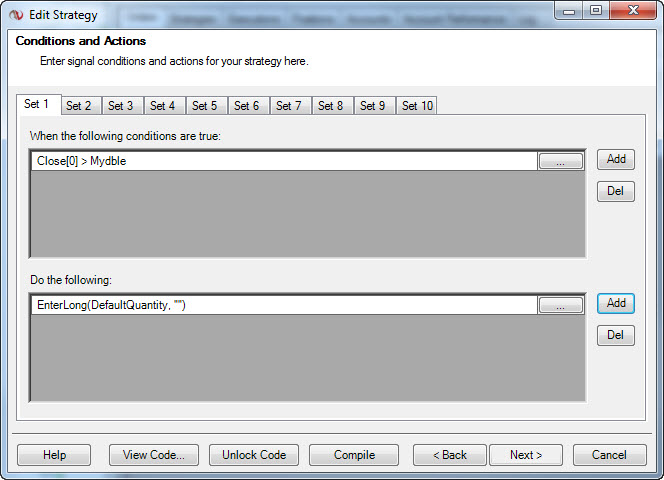Click the NinjaTrader logo icon in title bar
This screenshot has width=664, height=480.
coord(17,15)
